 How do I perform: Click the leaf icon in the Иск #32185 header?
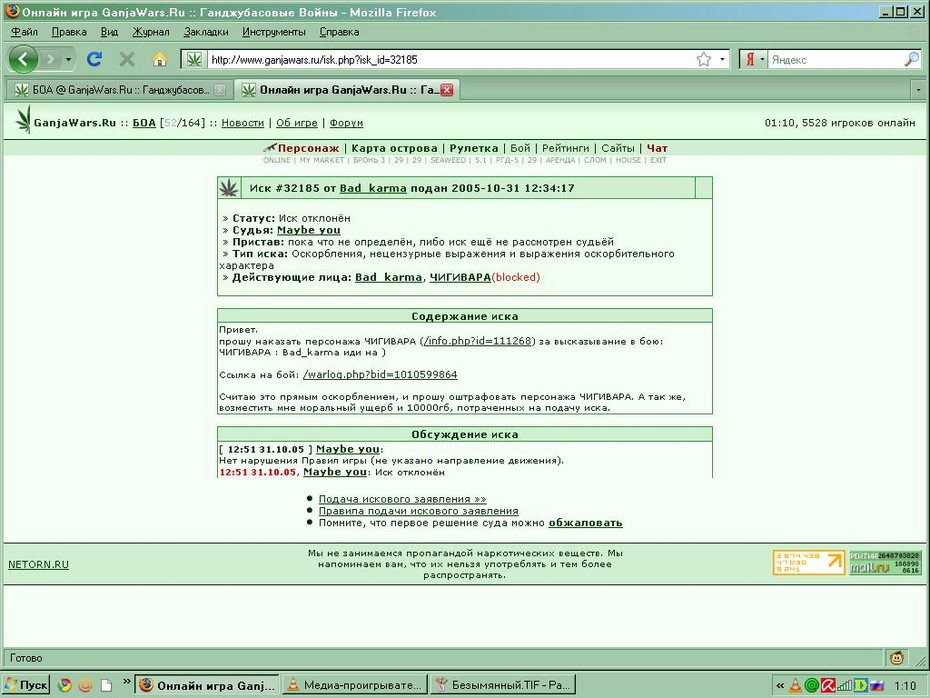229,188
